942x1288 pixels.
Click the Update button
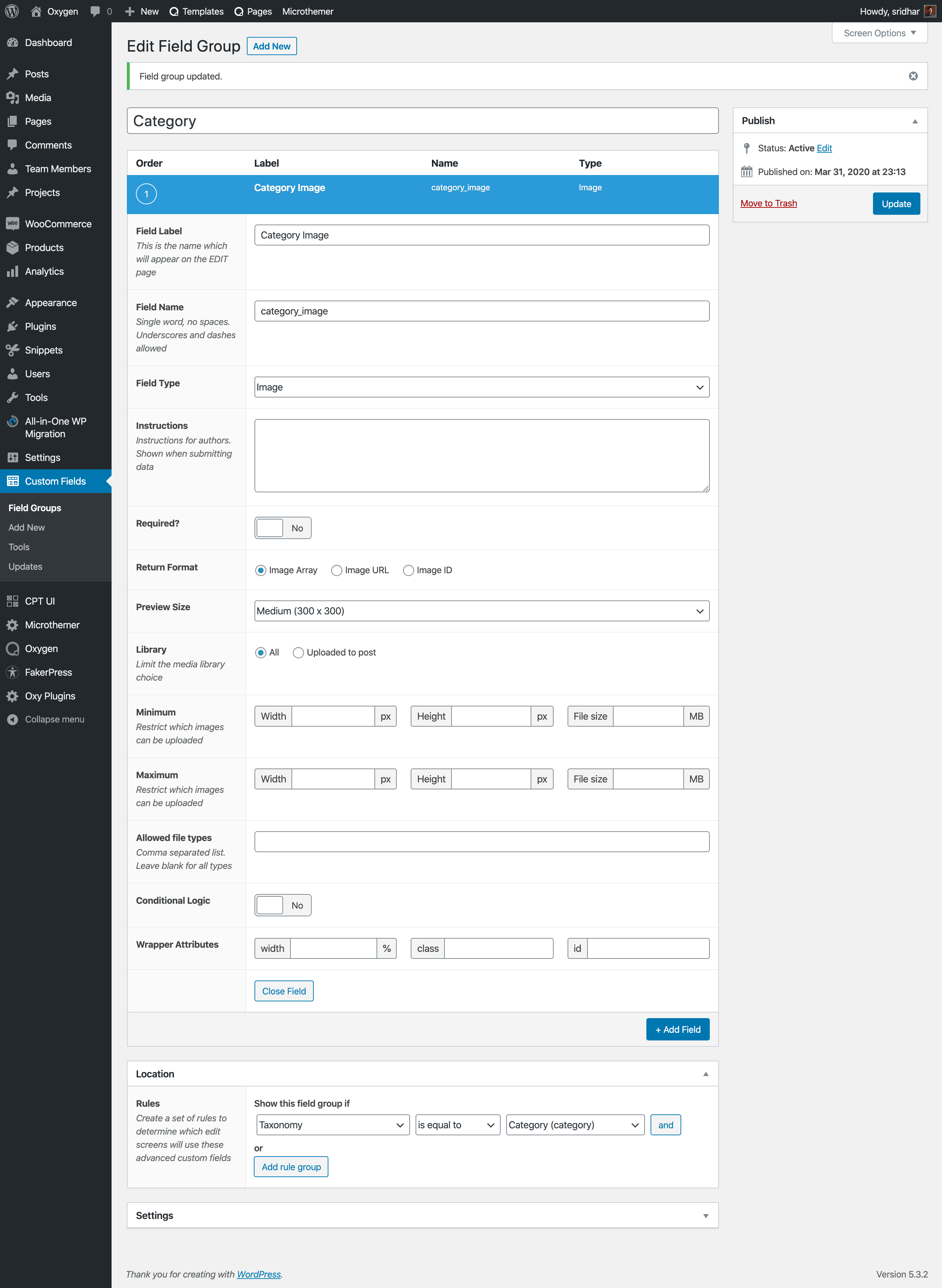click(896, 204)
